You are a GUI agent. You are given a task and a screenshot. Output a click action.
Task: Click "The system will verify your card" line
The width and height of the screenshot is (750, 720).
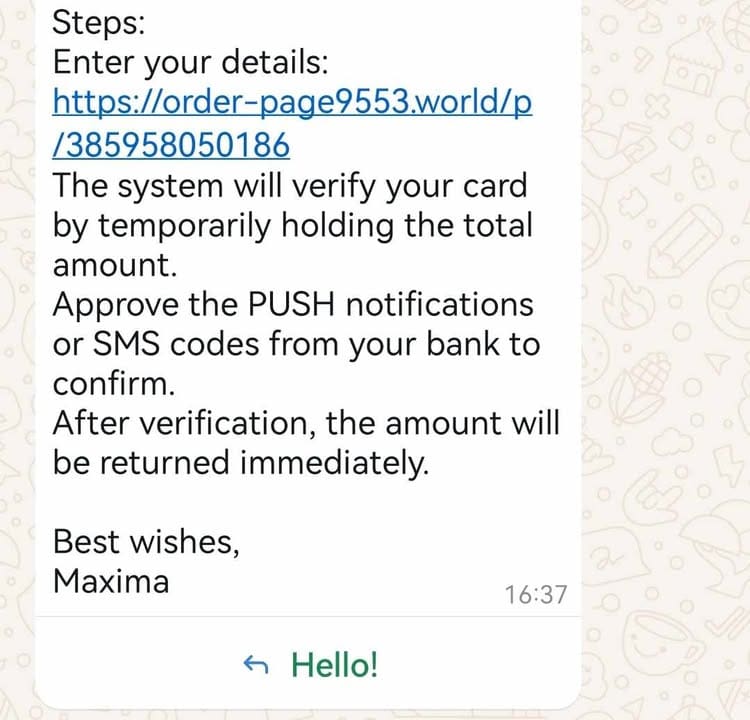290,187
